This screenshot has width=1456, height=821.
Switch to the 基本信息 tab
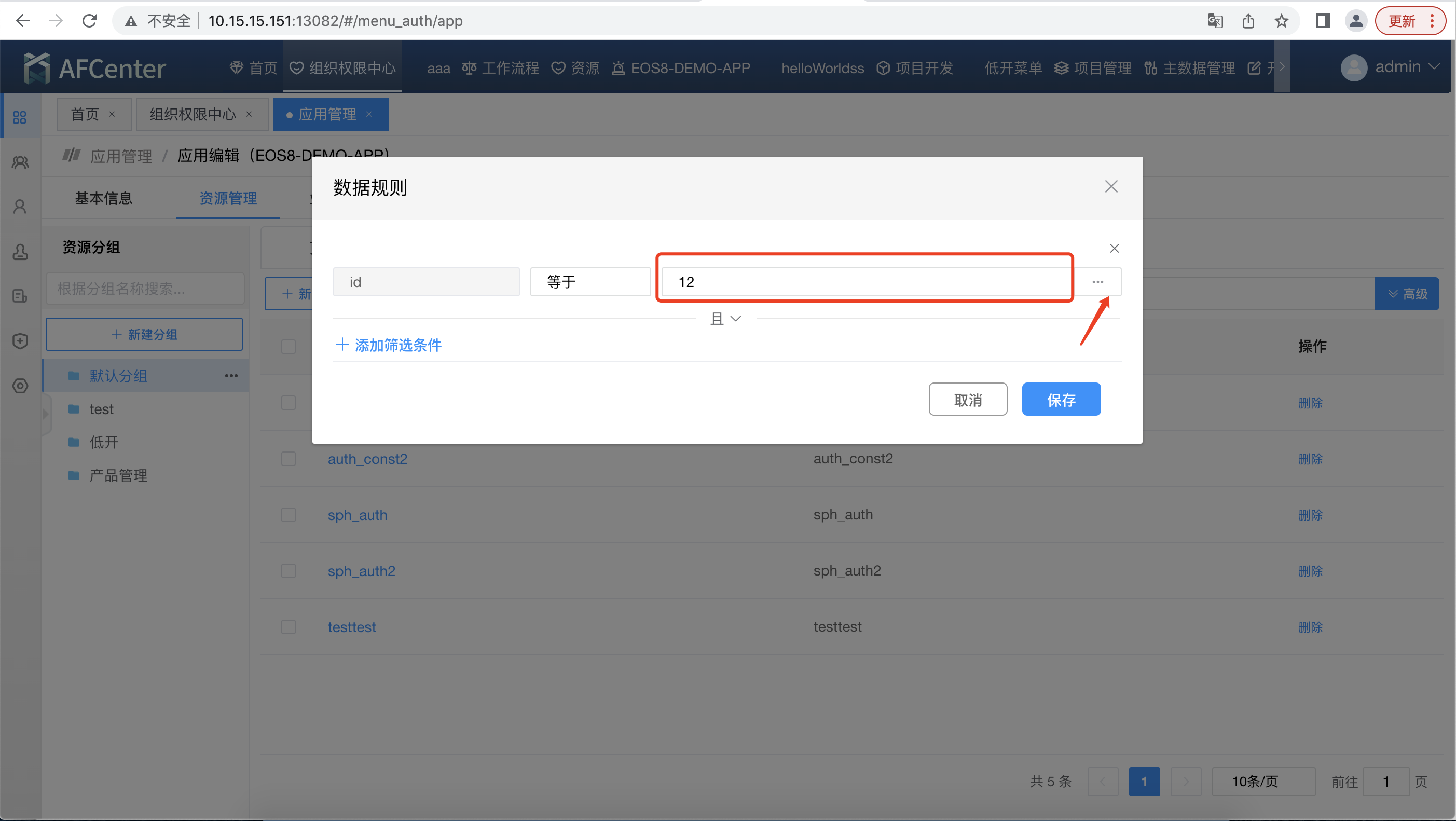pyautogui.click(x=103, y=198)
